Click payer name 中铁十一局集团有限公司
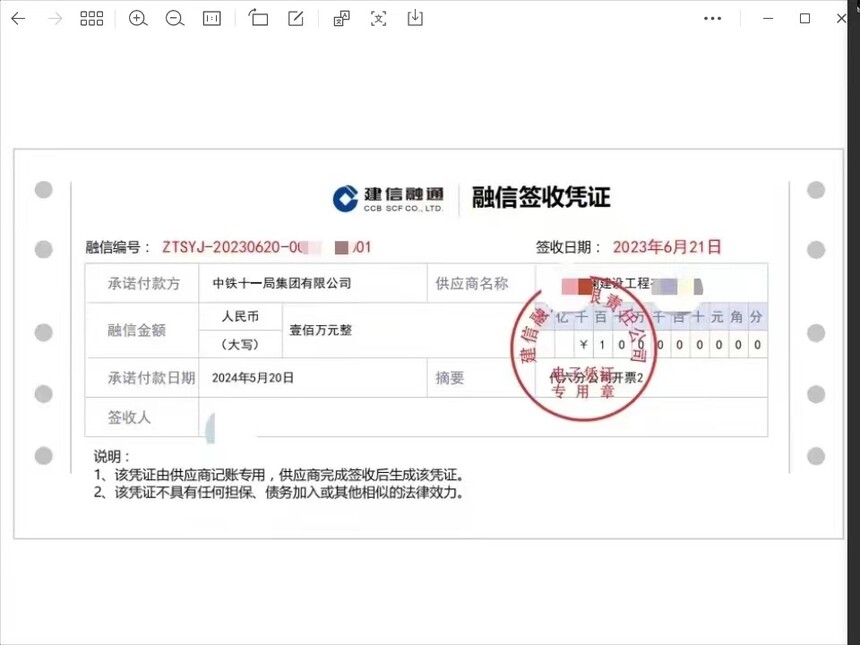Image resolution: width=860 pixels, height=645 pixels. tap(282, 284)
